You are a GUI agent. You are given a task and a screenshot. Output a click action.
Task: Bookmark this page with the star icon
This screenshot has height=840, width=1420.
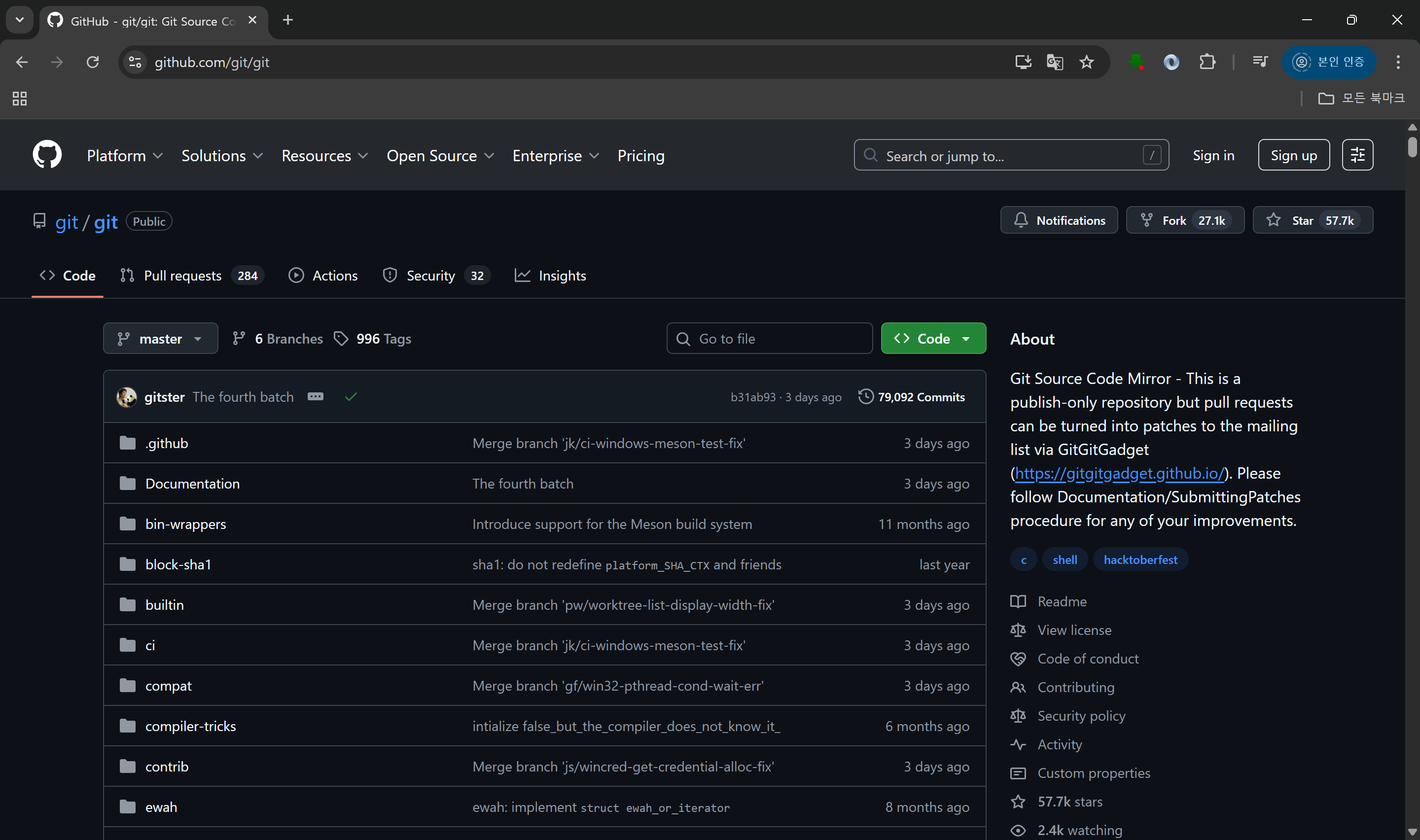tap(1086, 62)
